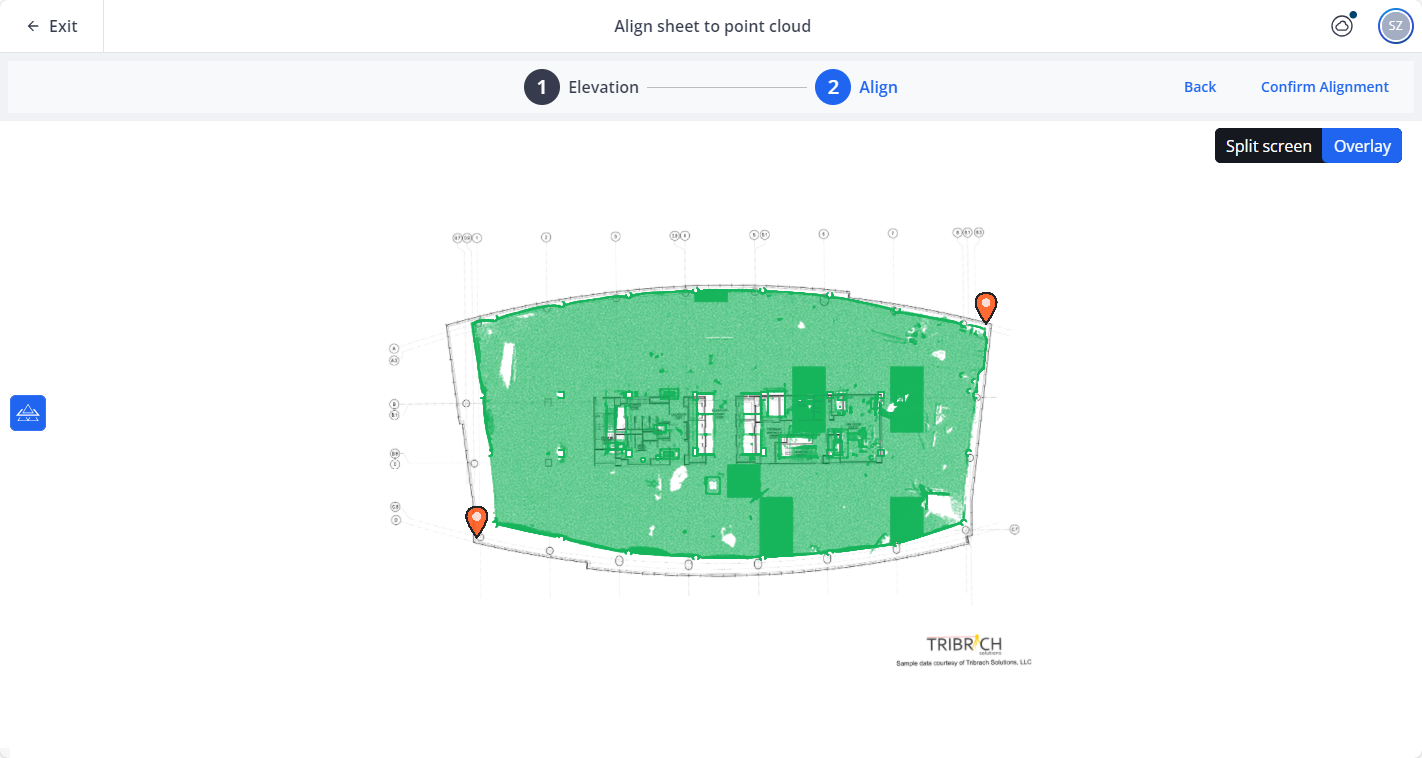Open the SZ user avatar menu
Viewport: 1422px width, 758px height.
(x=1395, y=26)
